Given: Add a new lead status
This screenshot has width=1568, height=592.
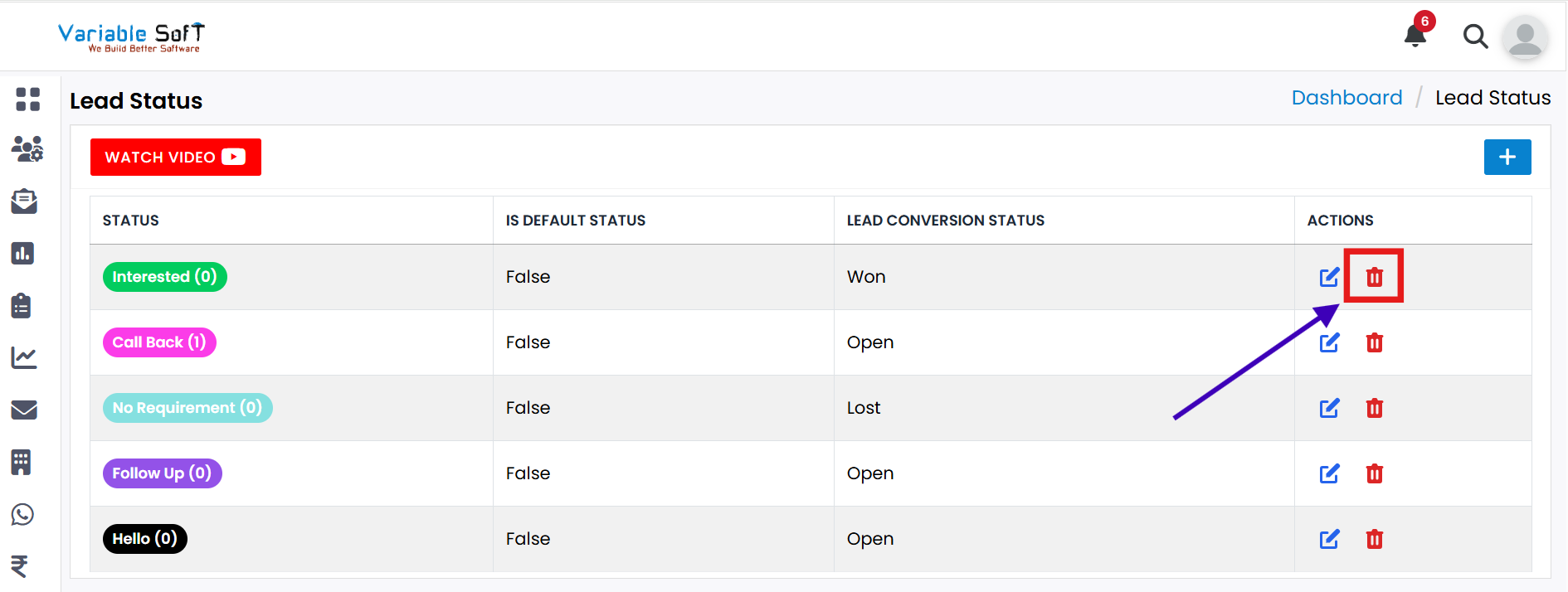Looking at the screenshot, I should click(1507, 158).
